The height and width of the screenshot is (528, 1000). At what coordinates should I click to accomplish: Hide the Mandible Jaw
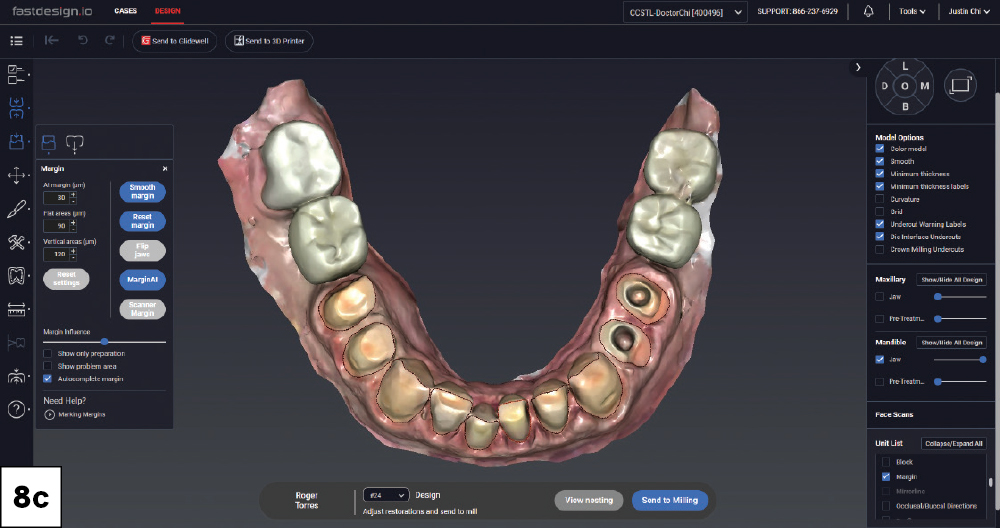coord(880,360)
